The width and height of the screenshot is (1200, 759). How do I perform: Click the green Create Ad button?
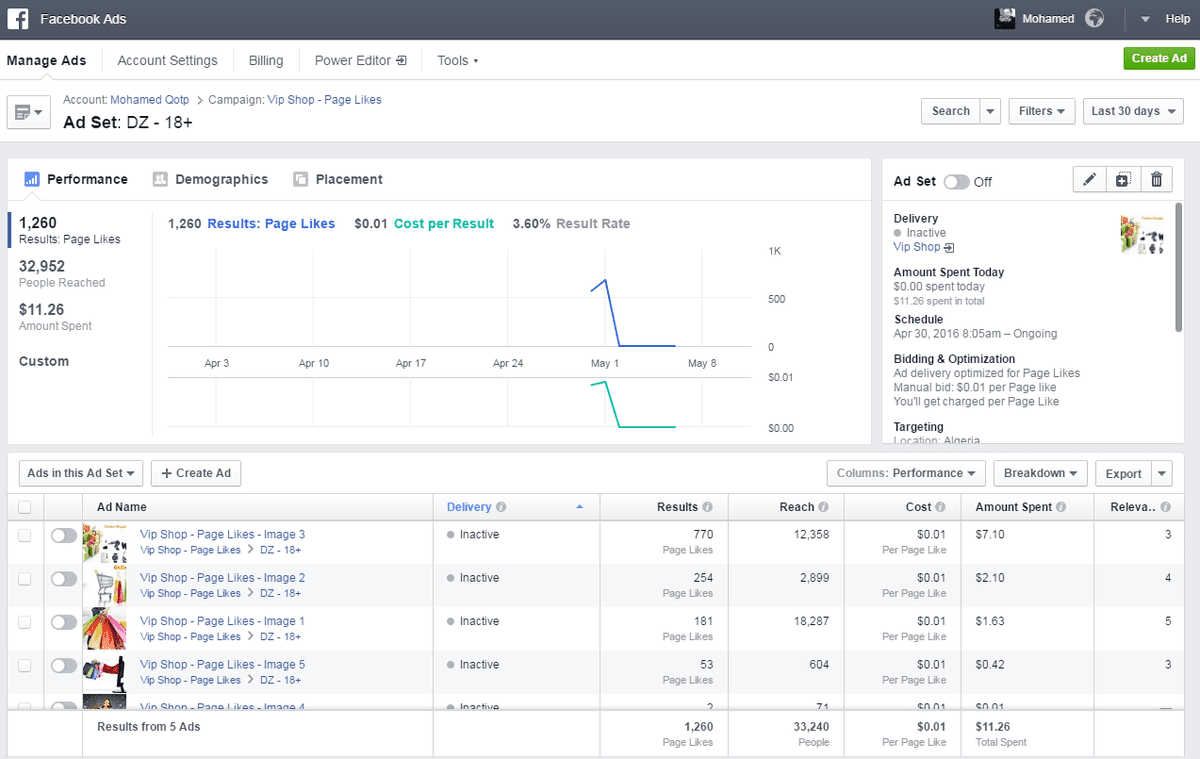1159,58
